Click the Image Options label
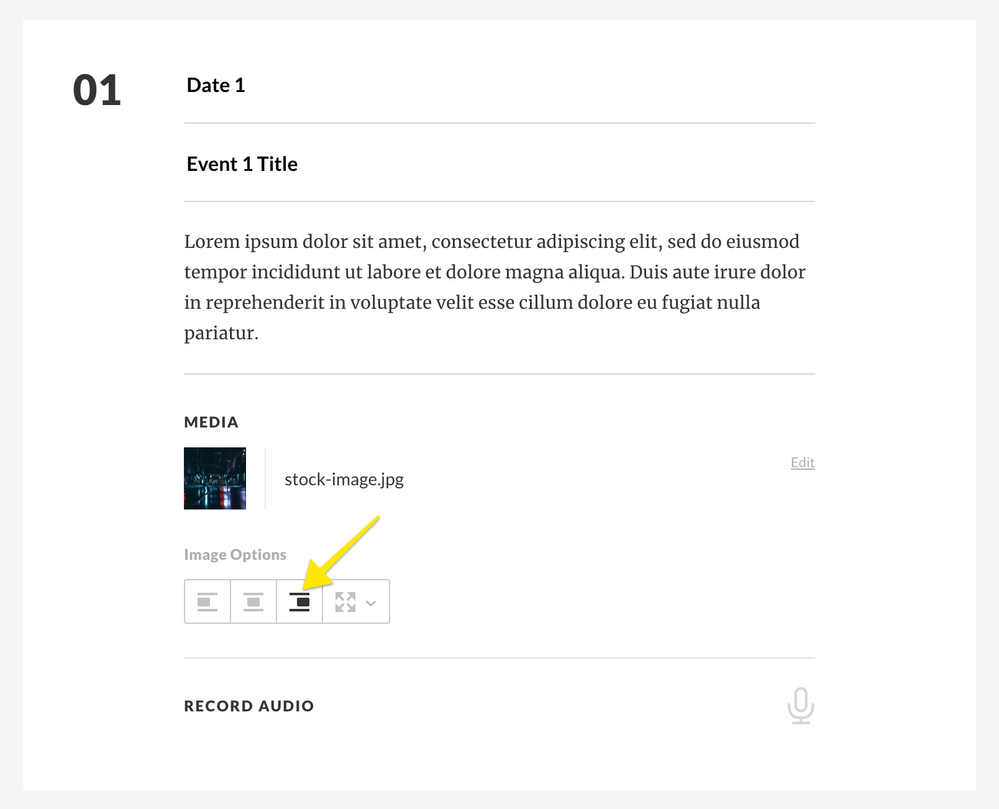 (235, 555)
